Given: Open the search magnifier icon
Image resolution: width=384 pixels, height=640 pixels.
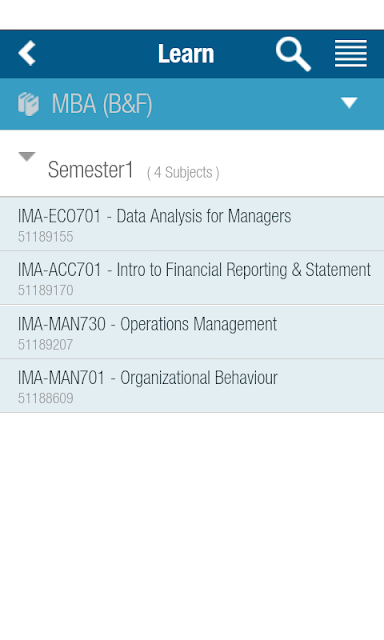Looking at the screenshot, I should click(293, 54).
